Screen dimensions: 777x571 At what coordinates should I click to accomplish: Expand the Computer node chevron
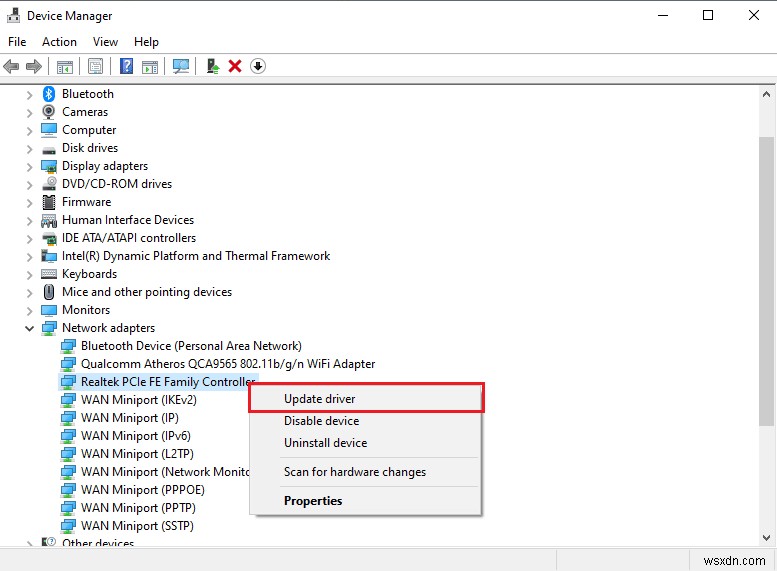29,131
